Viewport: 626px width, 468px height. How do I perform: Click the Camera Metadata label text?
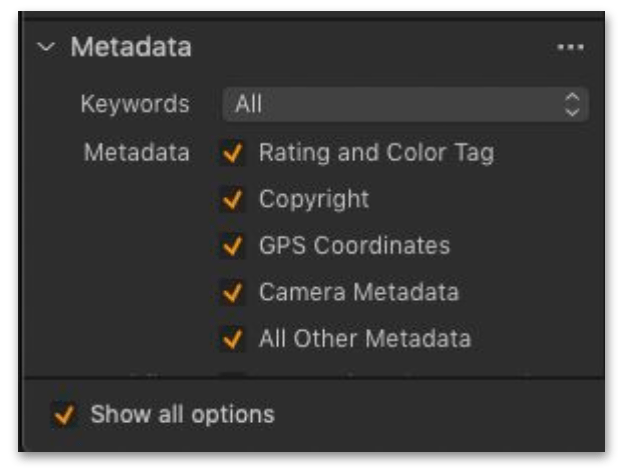coord(358,293)
